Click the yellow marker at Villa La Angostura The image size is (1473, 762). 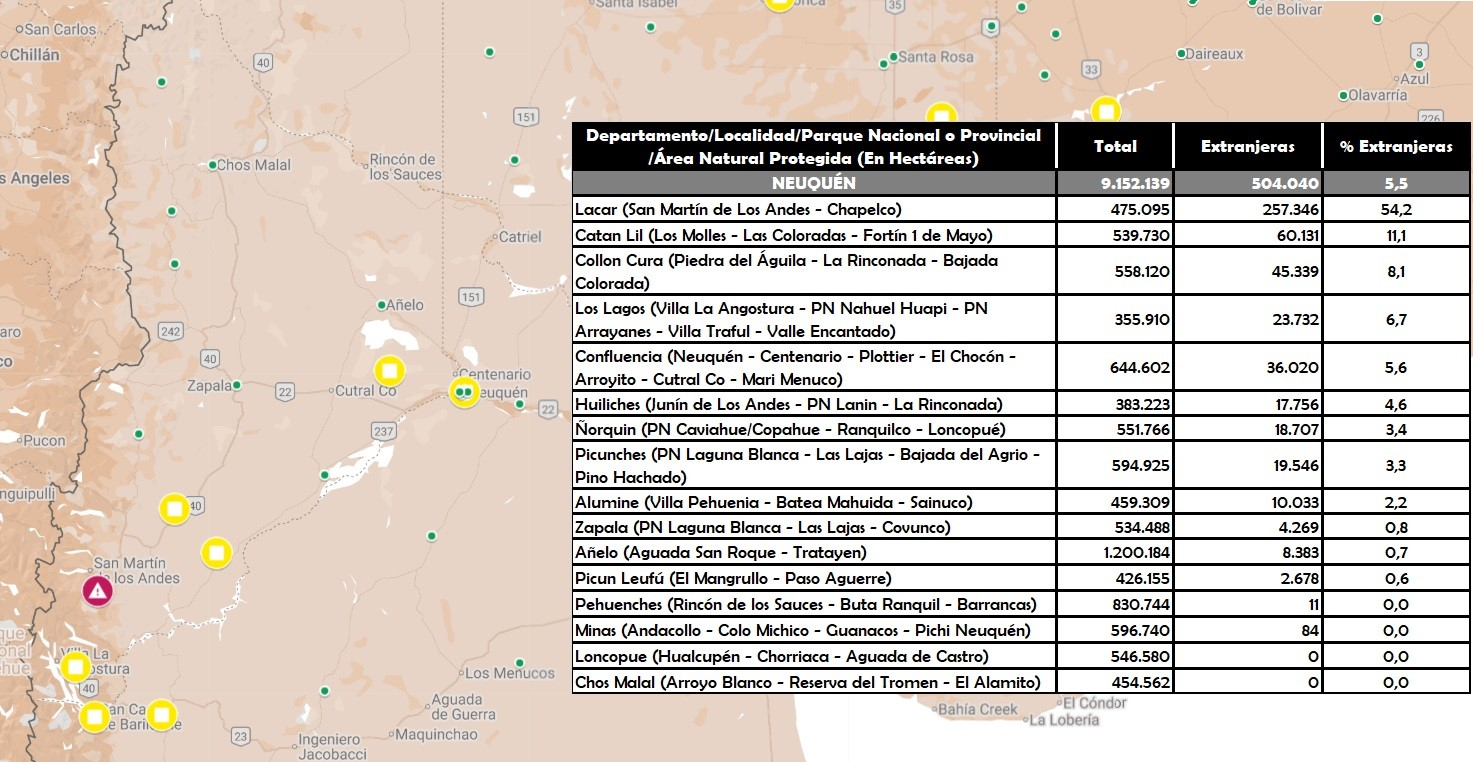[x=75, y=667]
